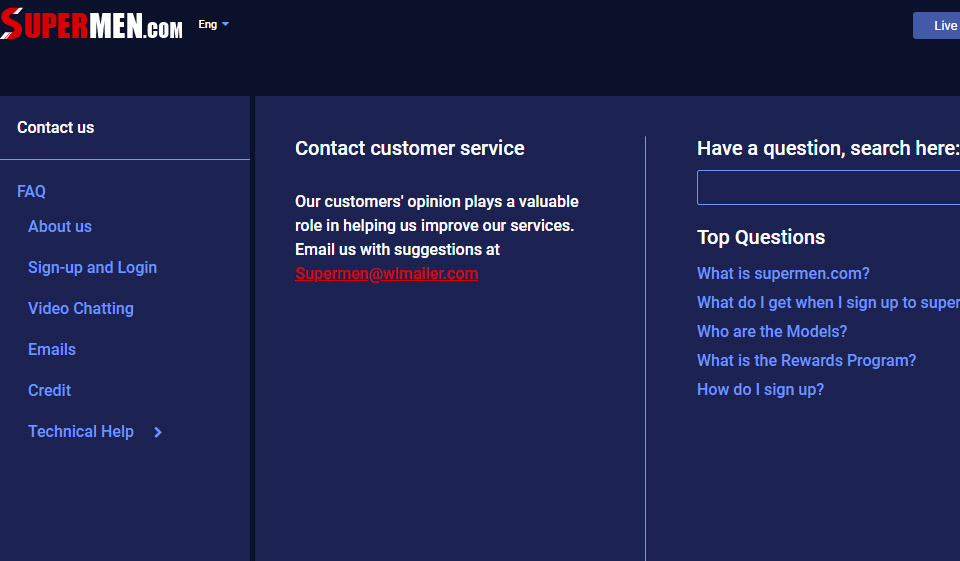Open Sign-up and Login help topic
Viewport: 960px width, 561px height.
(92, 267)
